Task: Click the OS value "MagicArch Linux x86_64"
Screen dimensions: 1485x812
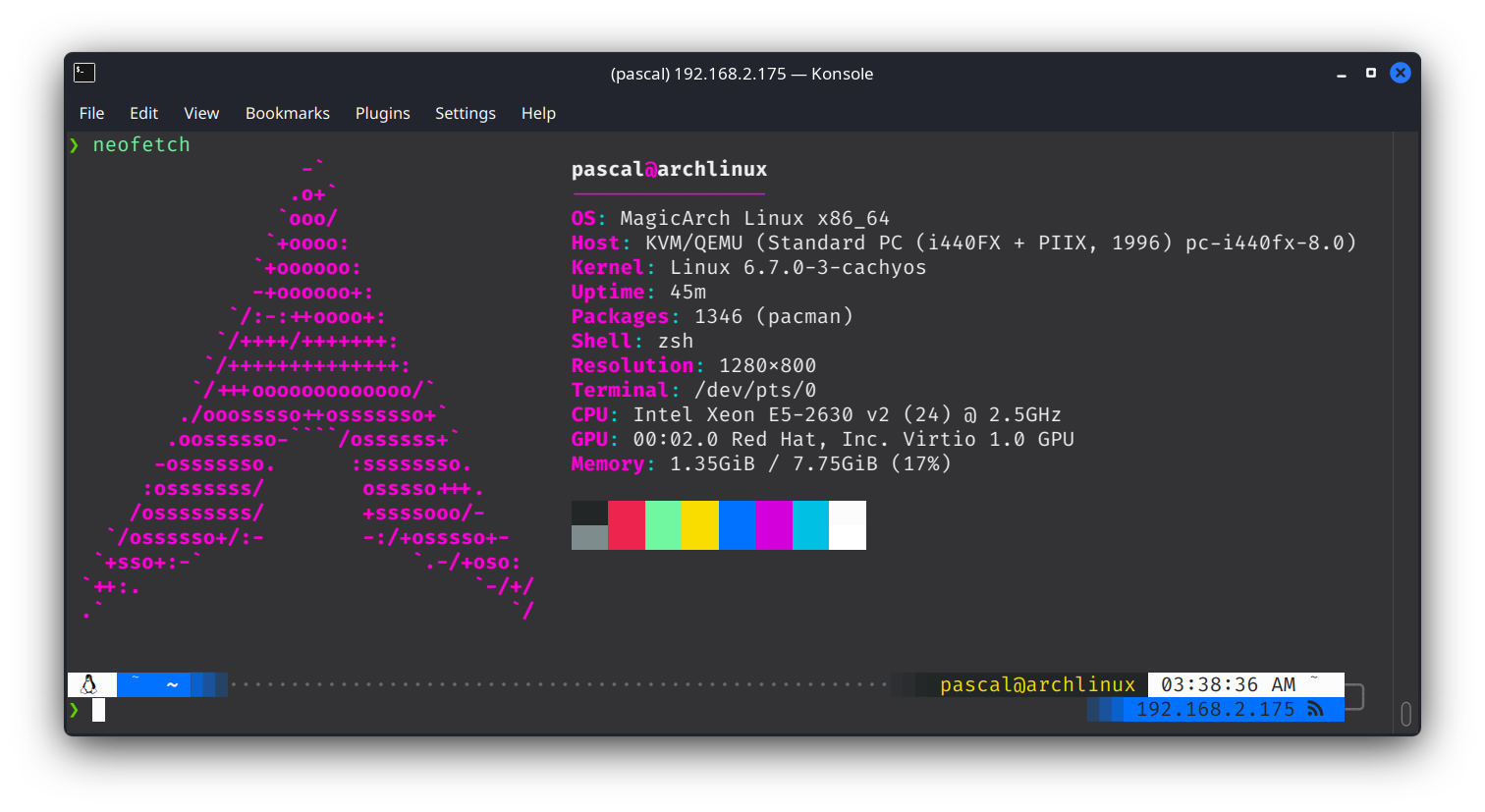Action: [754, 218]
